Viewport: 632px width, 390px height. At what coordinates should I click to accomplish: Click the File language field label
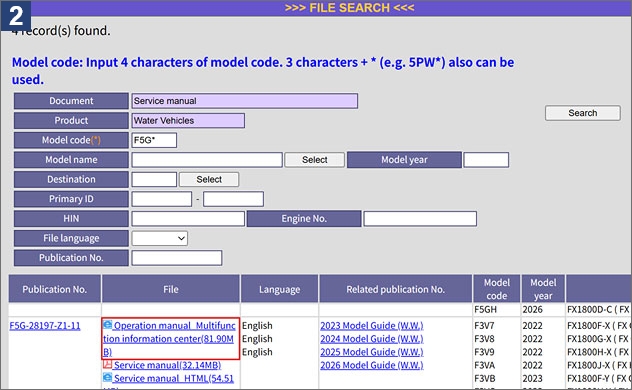[71, 238]
